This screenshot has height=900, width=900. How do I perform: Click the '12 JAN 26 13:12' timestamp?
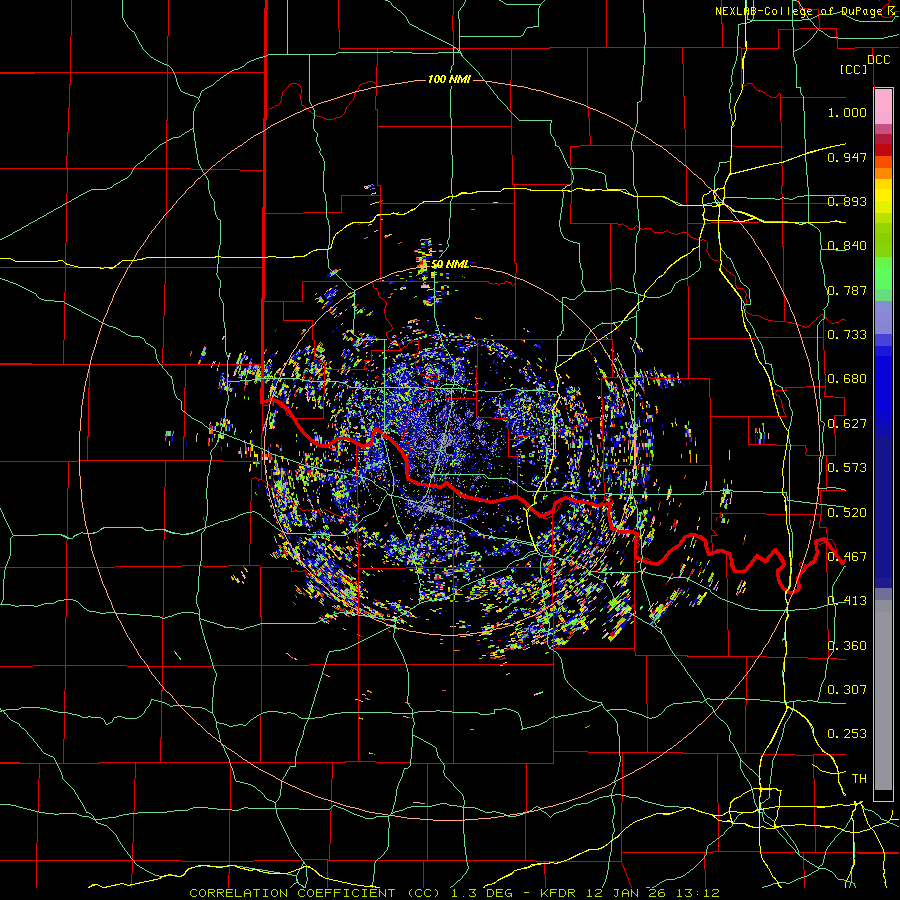tap(653, 893)
